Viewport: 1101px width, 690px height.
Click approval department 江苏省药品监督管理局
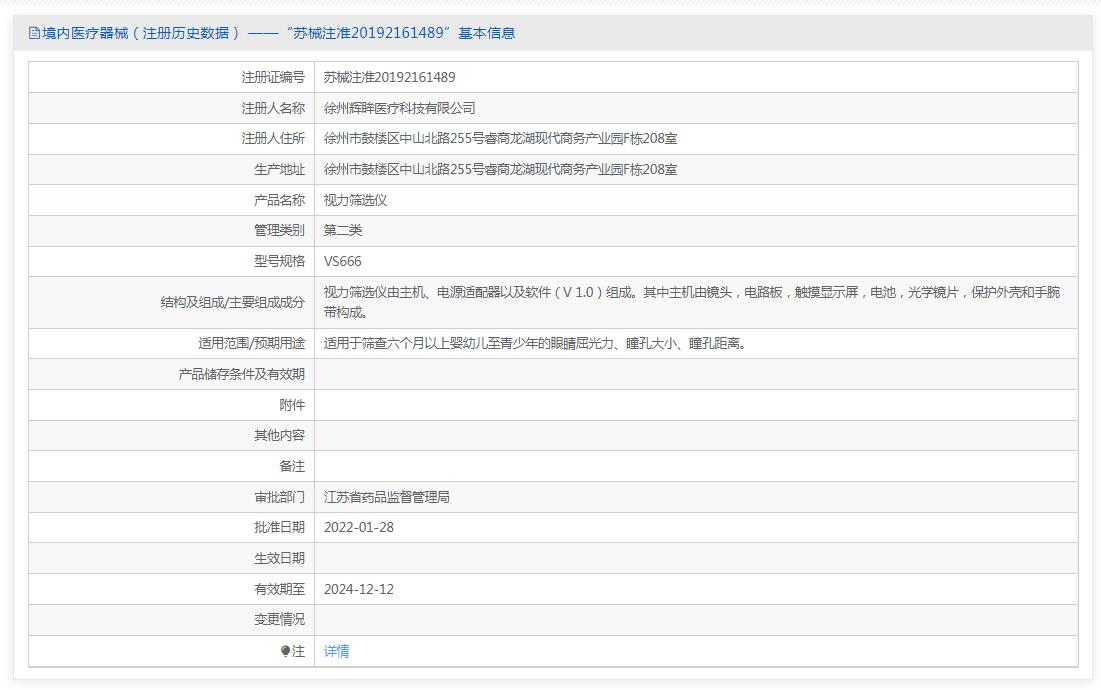[387, 497]
